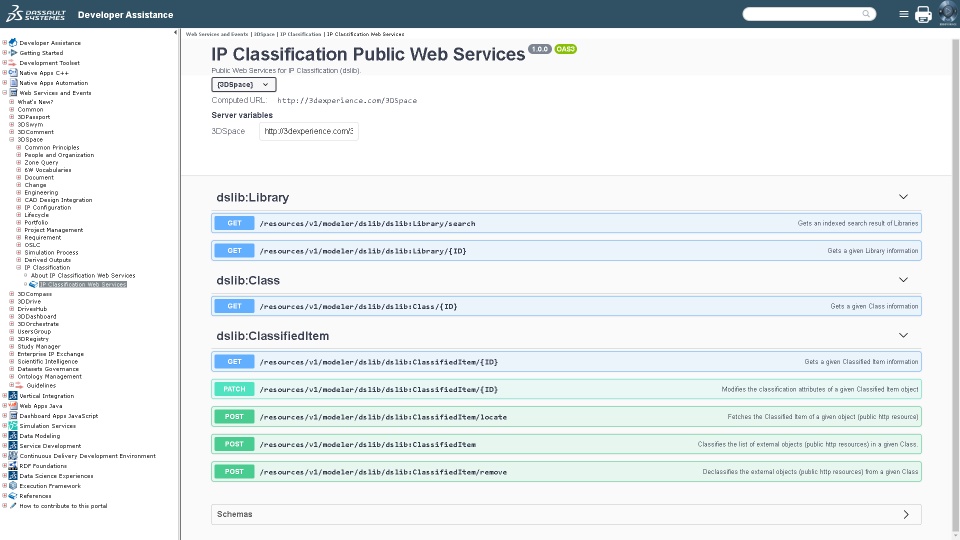Click the Execution Framework icon

pos(13,485)
